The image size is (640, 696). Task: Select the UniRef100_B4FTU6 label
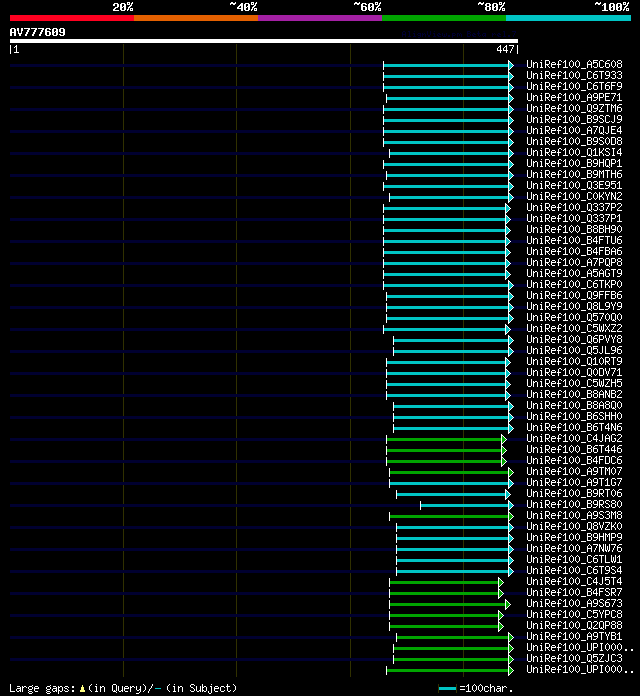[x=574, y=240]
